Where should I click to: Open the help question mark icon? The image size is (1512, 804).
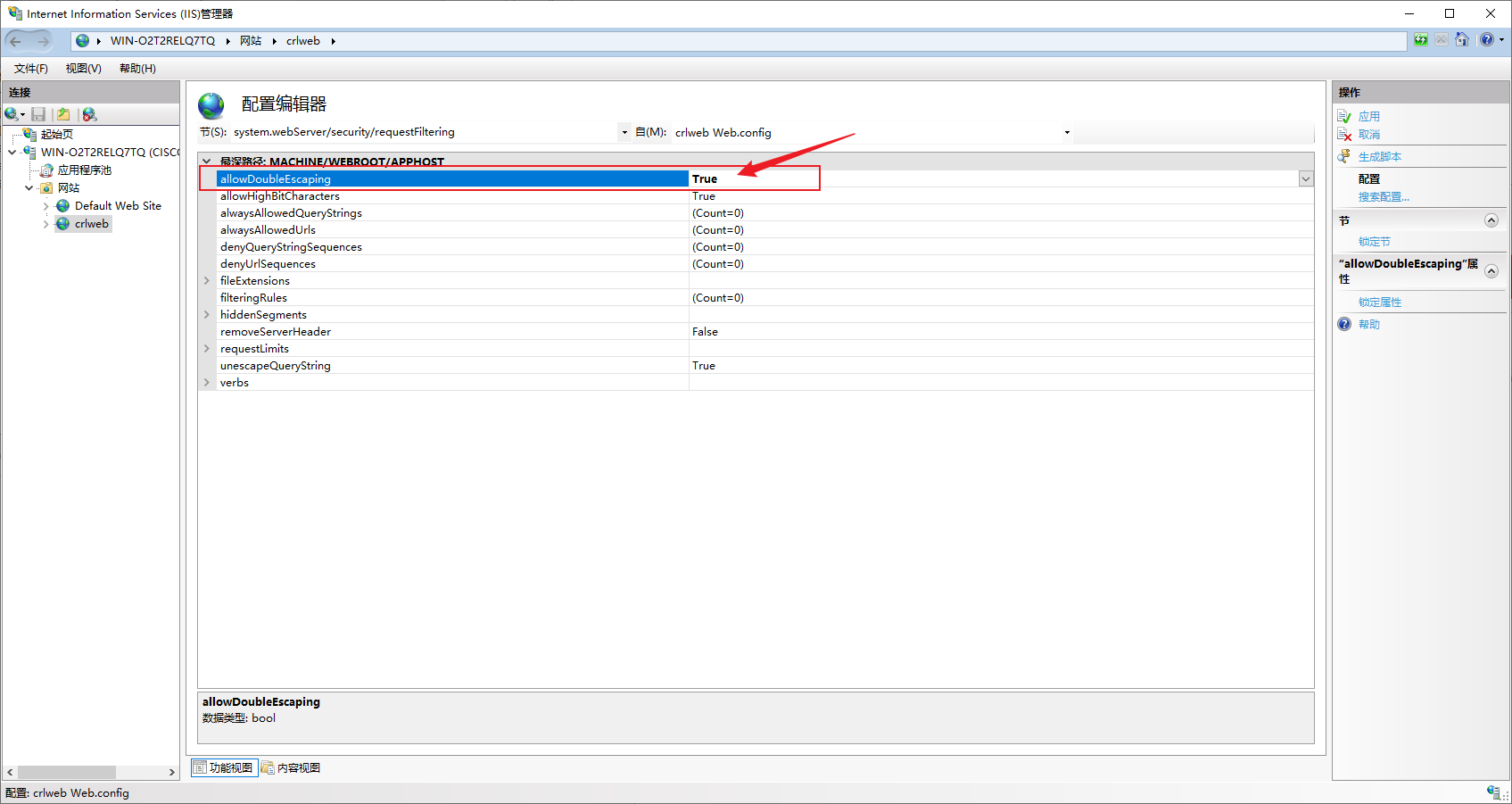click(1487, 40)
